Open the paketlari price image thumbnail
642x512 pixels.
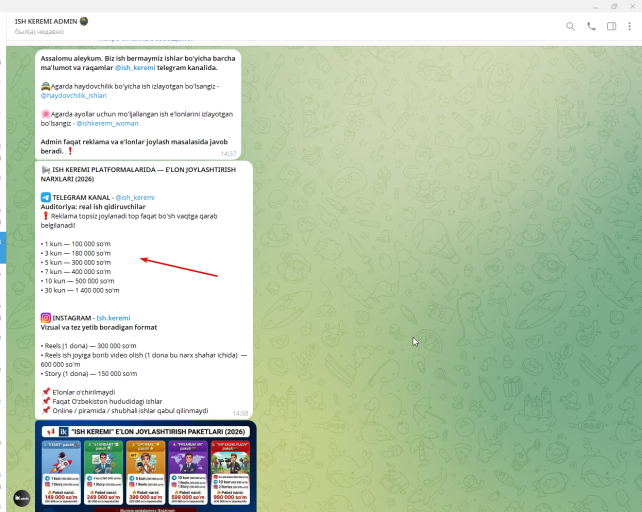[x=146, y=466]
